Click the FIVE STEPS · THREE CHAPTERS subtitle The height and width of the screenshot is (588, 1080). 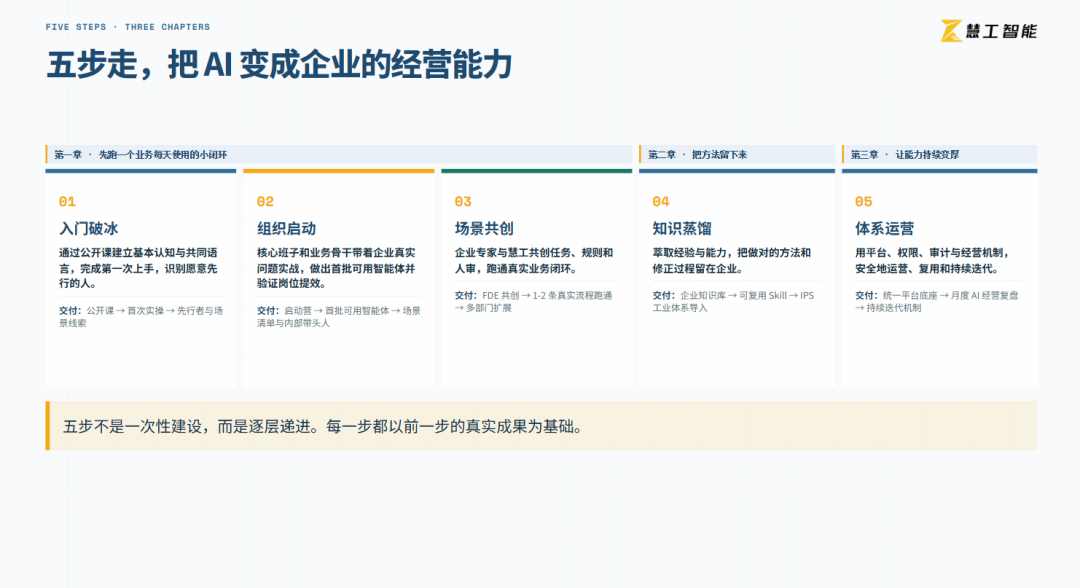tap(128, 27)
